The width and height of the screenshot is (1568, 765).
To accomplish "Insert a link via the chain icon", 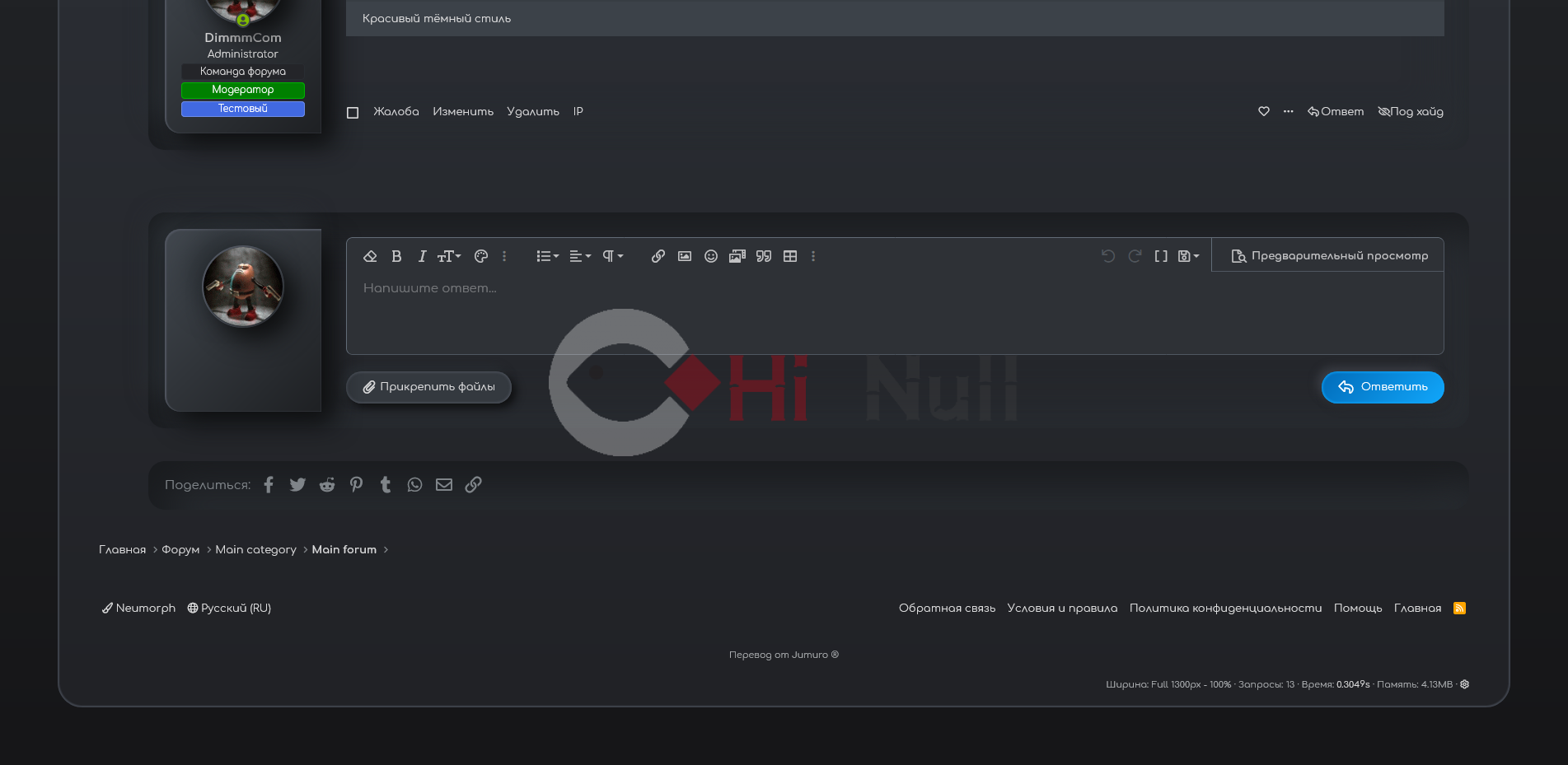I will point(658,256).
